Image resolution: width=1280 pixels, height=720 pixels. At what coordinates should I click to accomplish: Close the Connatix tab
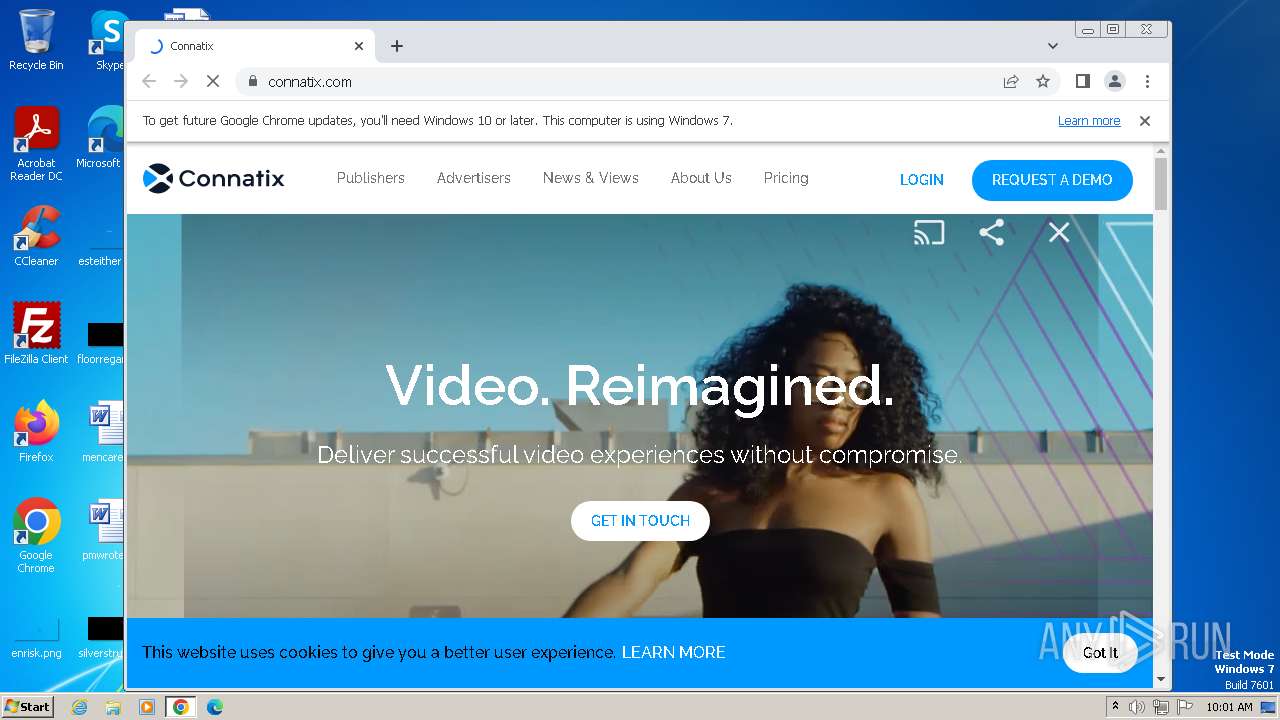[359, 46]
